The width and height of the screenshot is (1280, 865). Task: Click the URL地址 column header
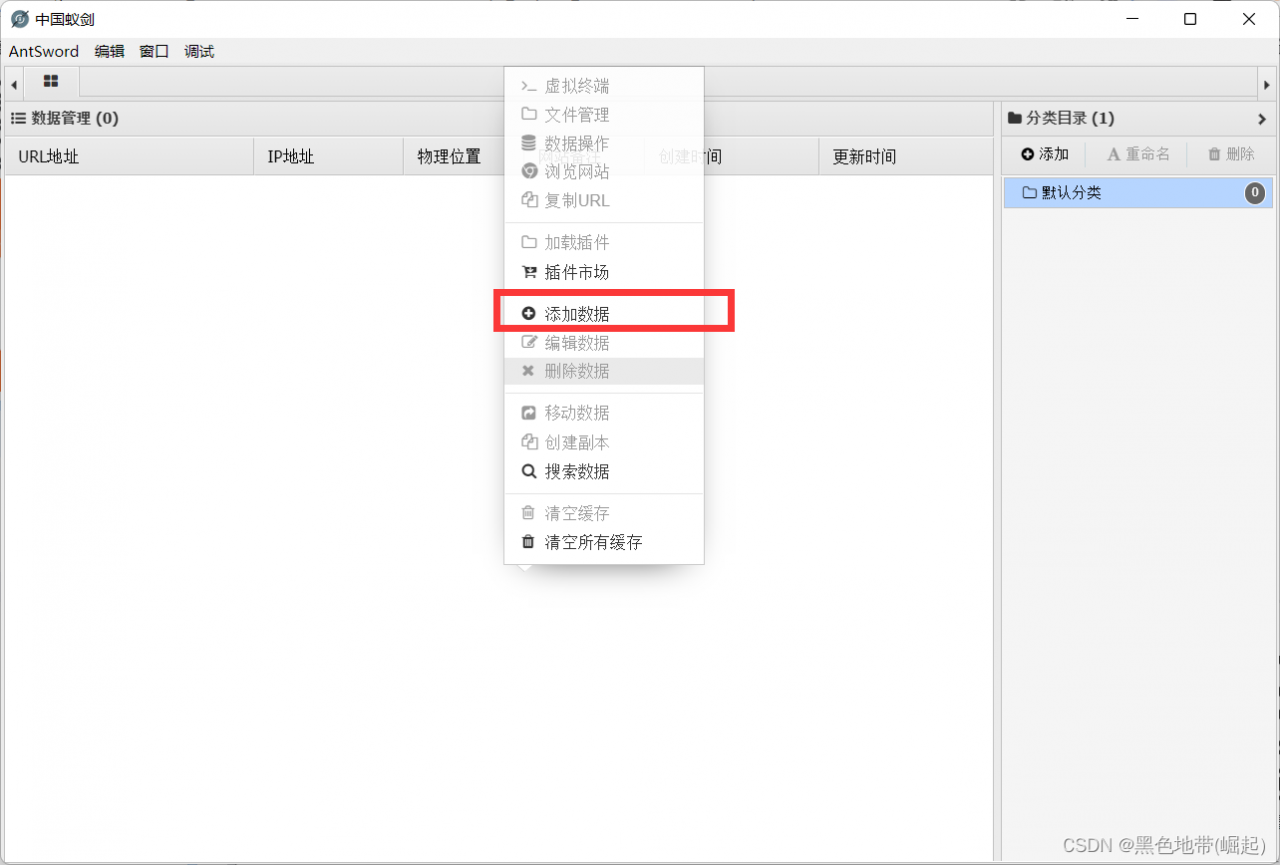129,157
